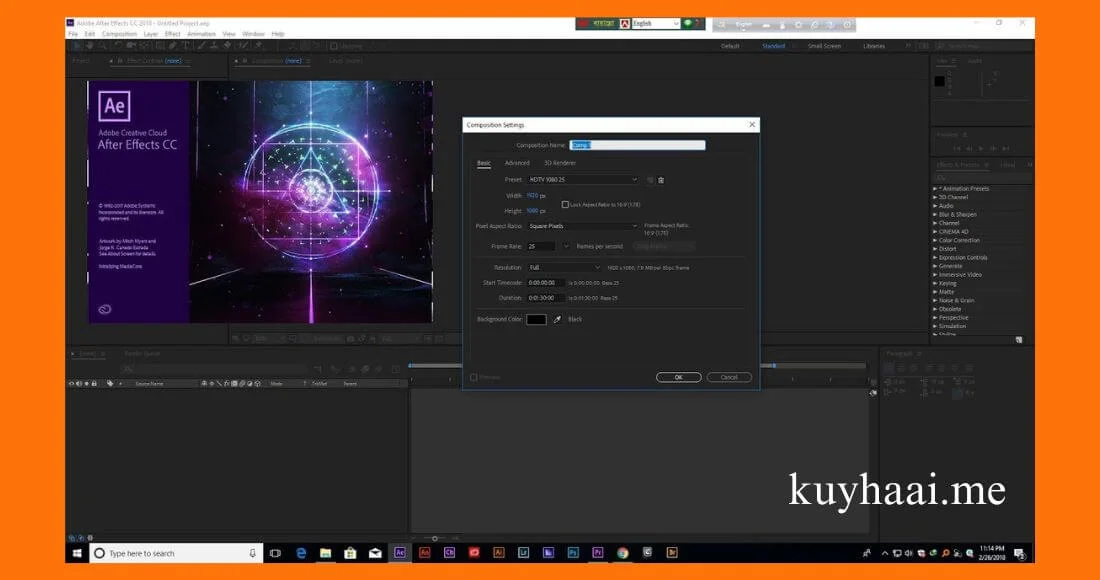Switch to the Advanced tab
The height and width of the screenshot is (580, 1100).
[x=517, y=163]
